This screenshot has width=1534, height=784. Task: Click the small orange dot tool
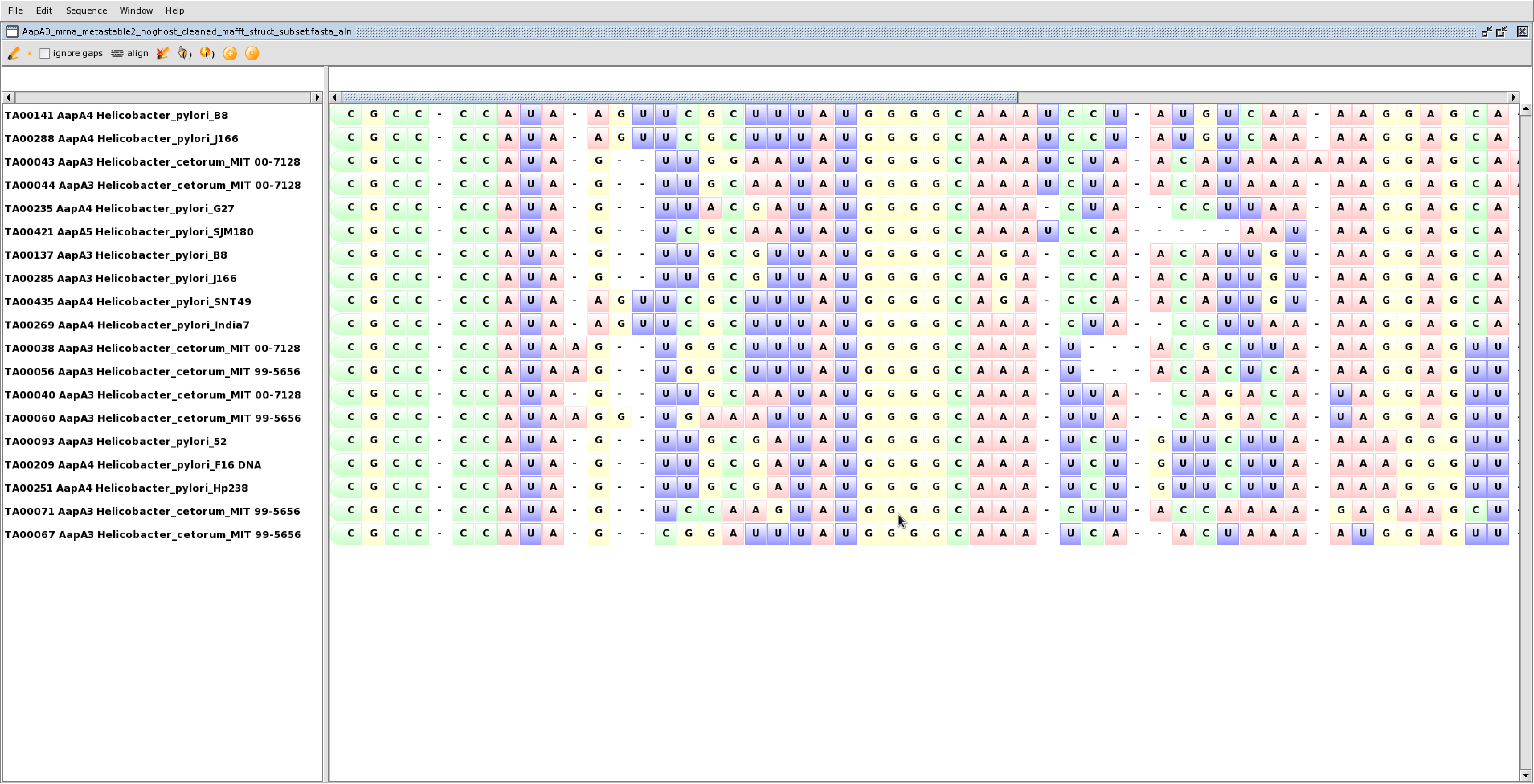30,54
